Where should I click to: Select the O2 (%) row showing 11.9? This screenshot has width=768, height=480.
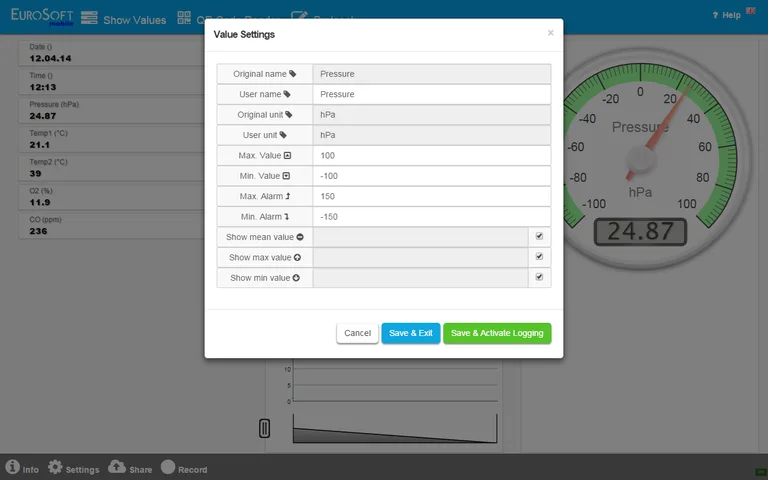pyautogui.click(x=111, y=197)
